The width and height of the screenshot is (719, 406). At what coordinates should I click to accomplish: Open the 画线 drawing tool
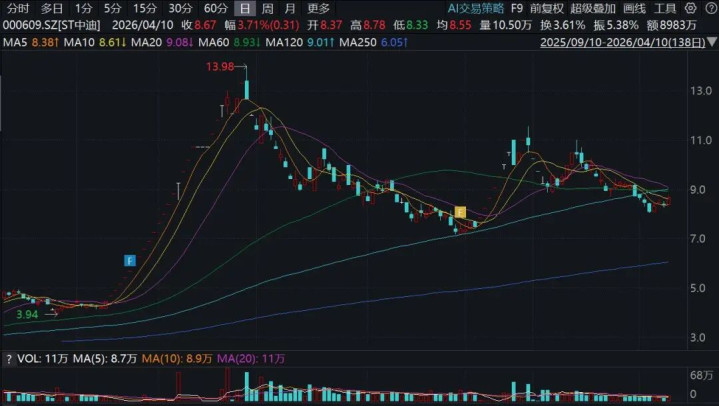[x=635, y=8]
